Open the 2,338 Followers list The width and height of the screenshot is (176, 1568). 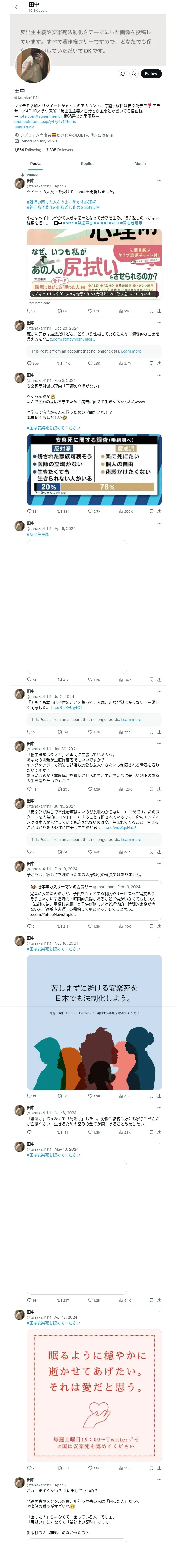(x=59, y=150)
